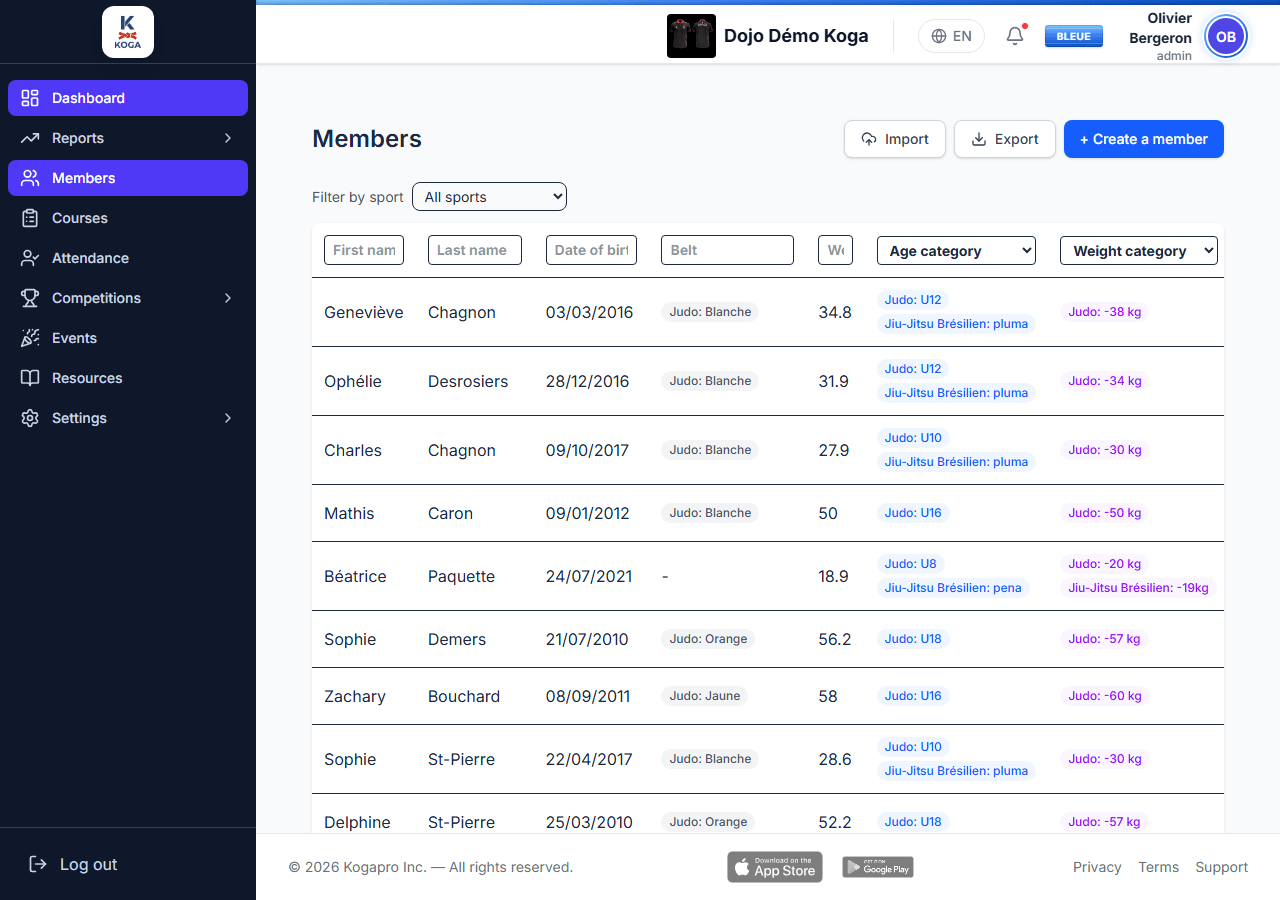The height and width of the screenshot is (900, 1280).
Task: Click the Download on App Store badge
Action: coord(775,867)
